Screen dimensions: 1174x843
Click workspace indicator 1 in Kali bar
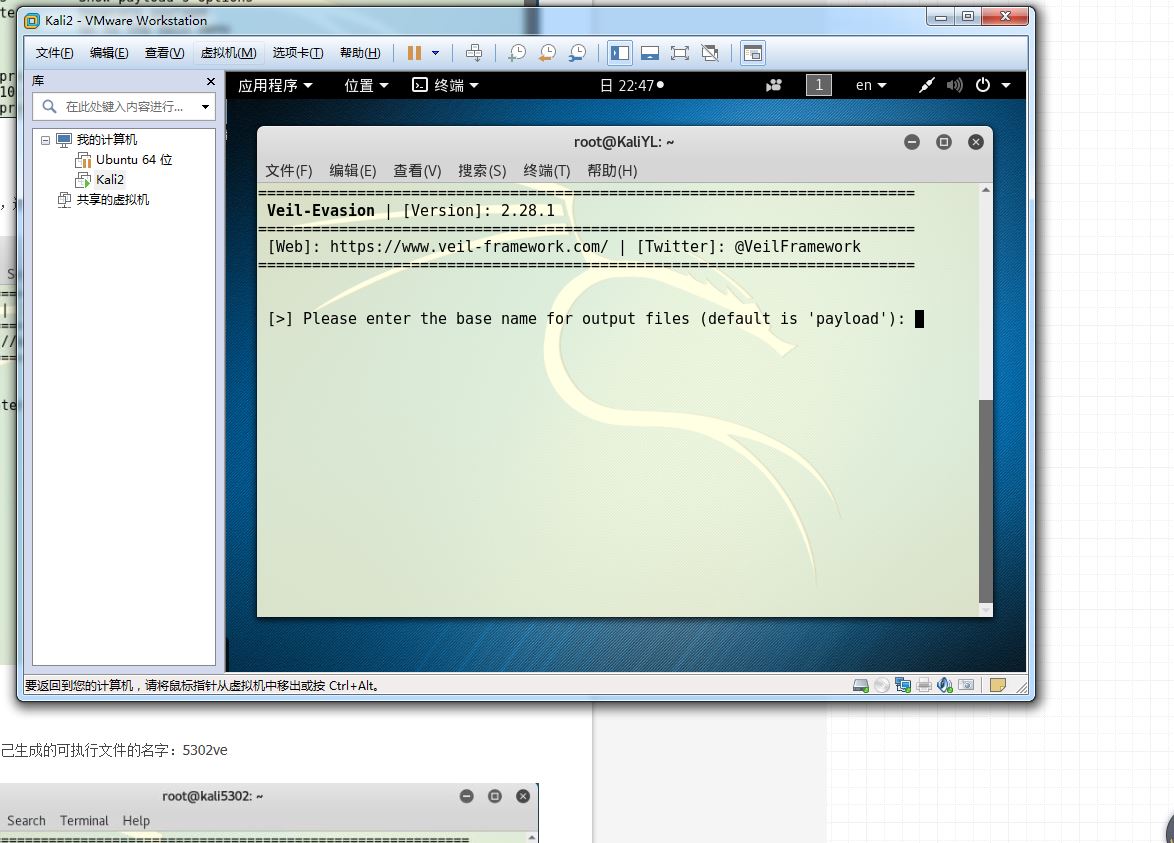point(818,85)
